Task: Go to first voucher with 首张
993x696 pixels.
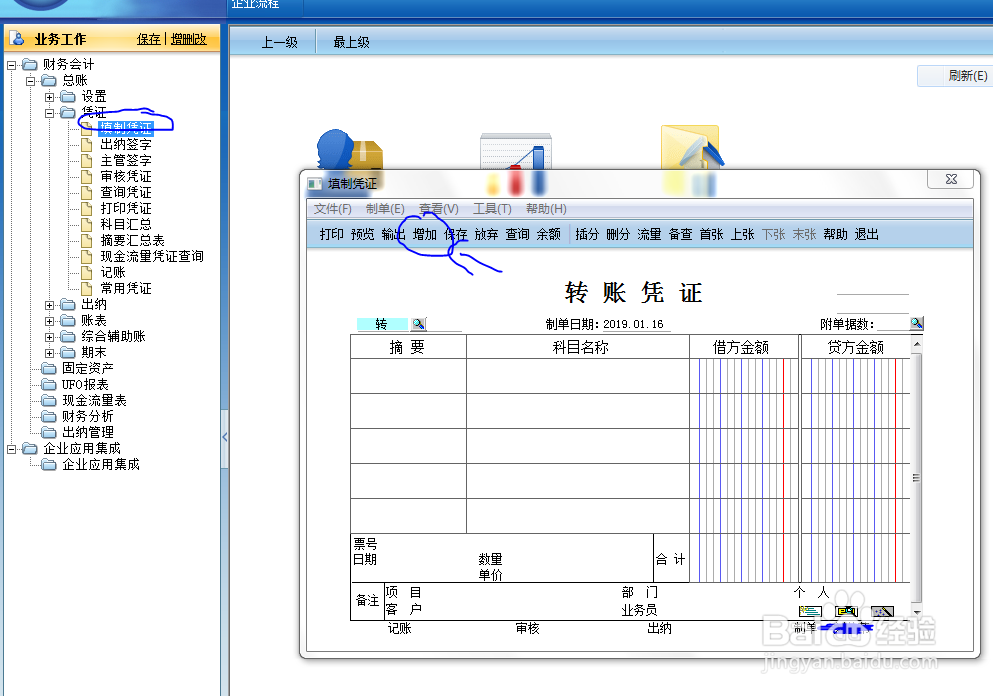Action: (x=711, y=234)
